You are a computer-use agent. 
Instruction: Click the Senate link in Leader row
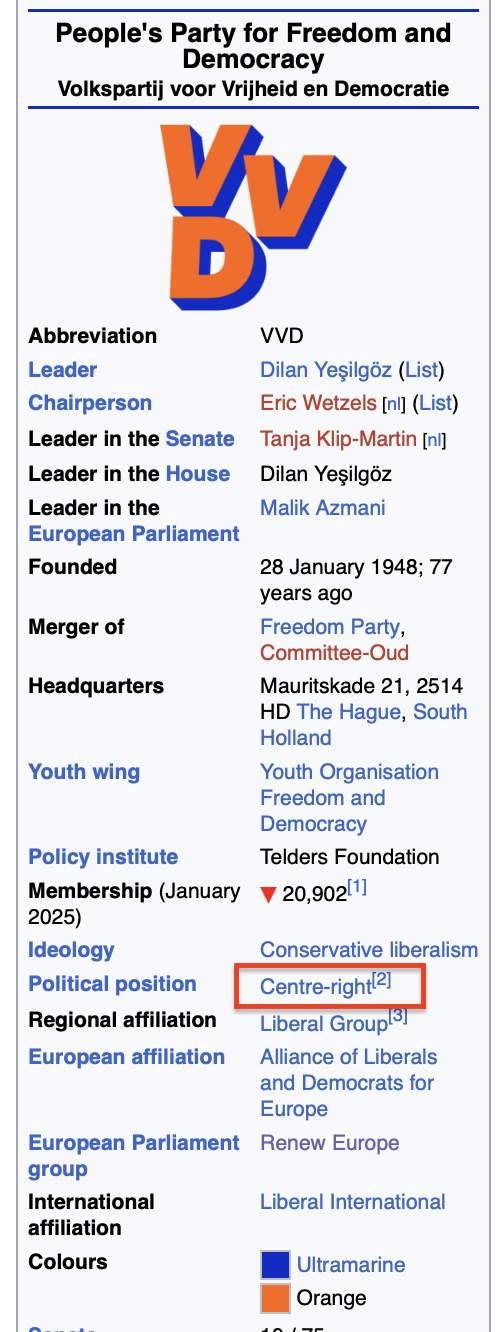[200, 439]
